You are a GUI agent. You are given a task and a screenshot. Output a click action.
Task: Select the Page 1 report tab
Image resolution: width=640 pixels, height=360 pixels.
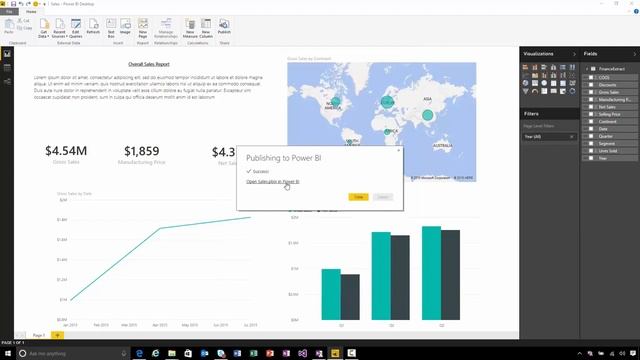[38, 335]
